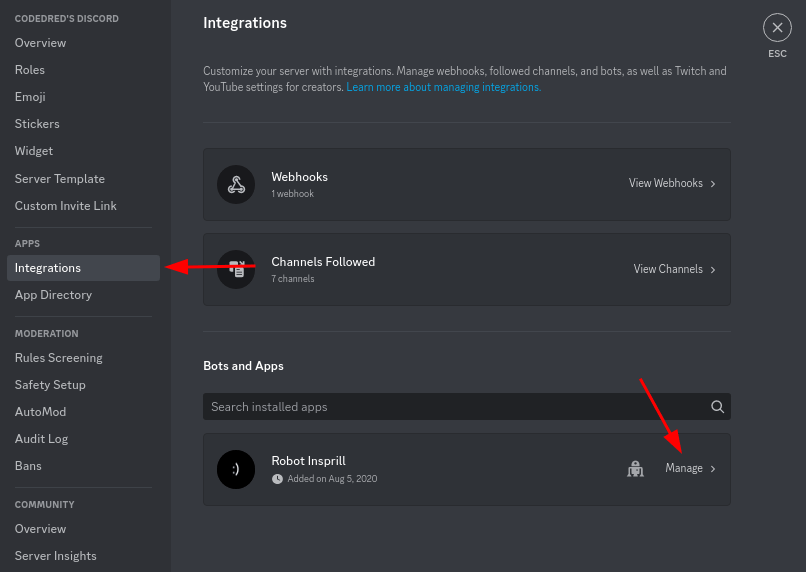View the Audit Log
Screen dimensions: 806x572
(x=41, y=439)
